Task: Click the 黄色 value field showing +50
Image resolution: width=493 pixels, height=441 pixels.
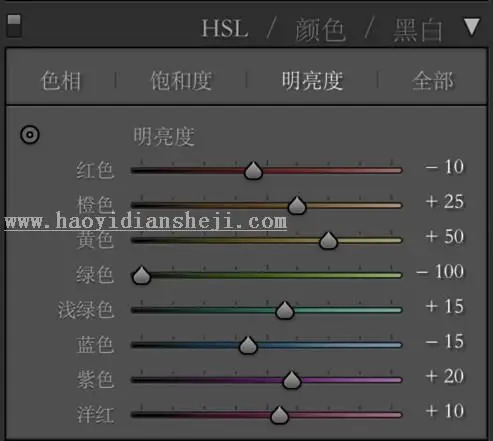Action: pos(445,237)
